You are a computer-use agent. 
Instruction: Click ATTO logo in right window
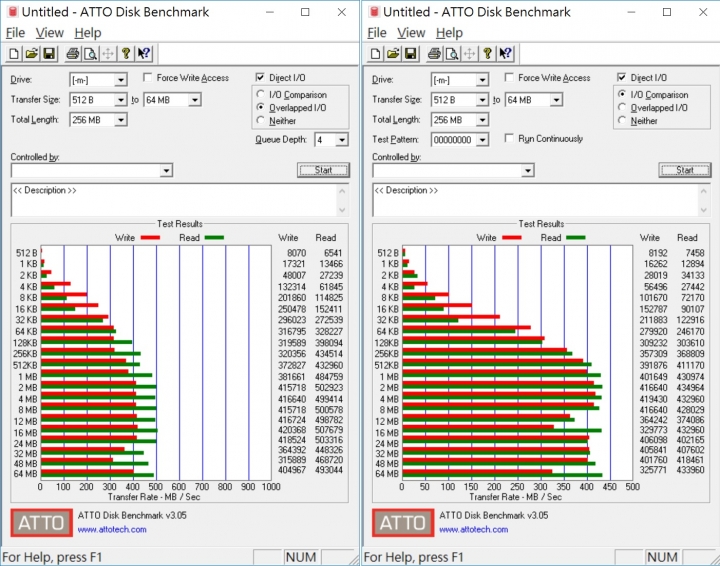(x=403, y=522)
